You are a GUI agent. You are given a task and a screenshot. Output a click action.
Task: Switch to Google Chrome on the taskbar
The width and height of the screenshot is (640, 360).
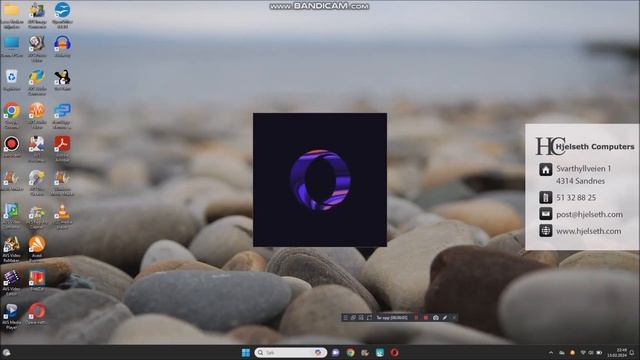[350, 353]
